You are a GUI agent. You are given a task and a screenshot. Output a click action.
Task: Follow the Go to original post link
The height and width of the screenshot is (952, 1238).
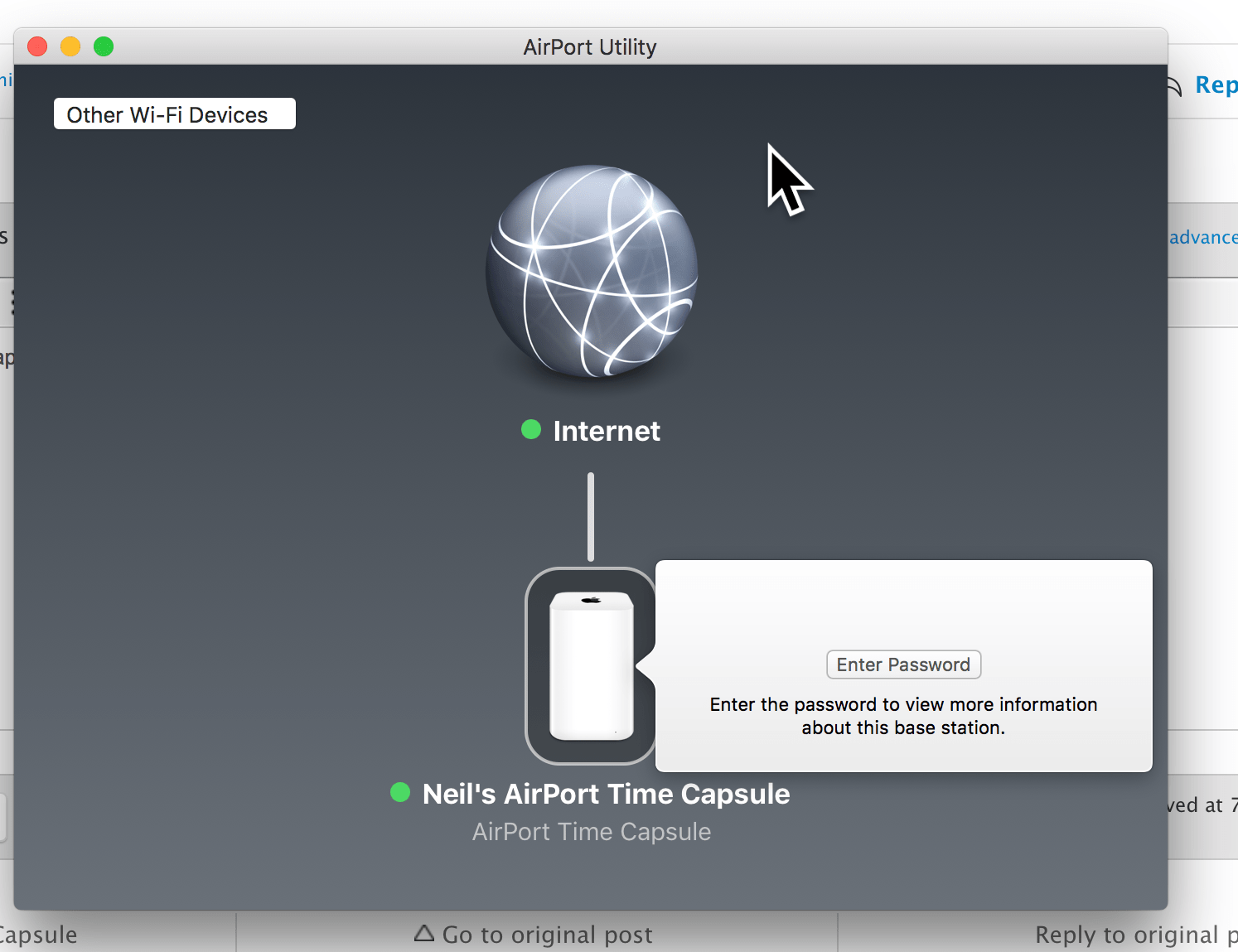point(547,933)
